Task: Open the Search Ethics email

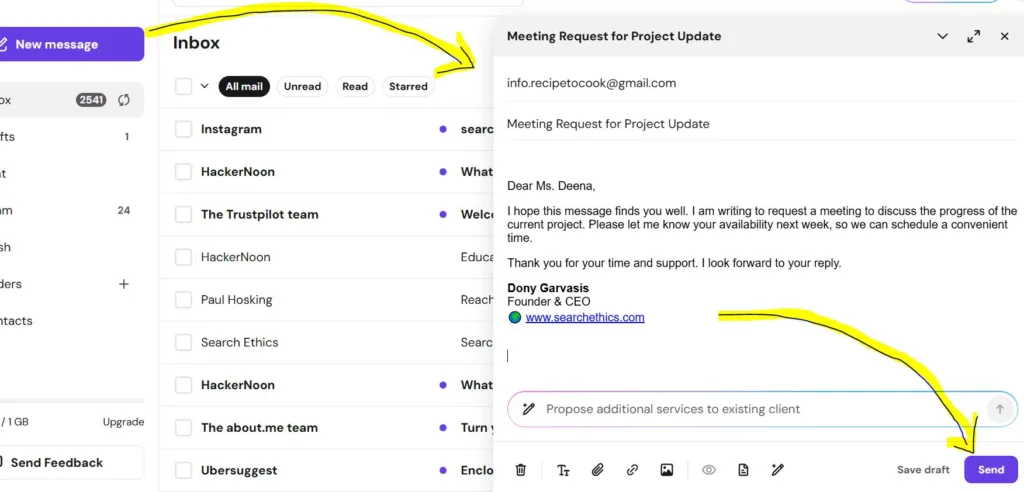Action: (x=327, y=342)
